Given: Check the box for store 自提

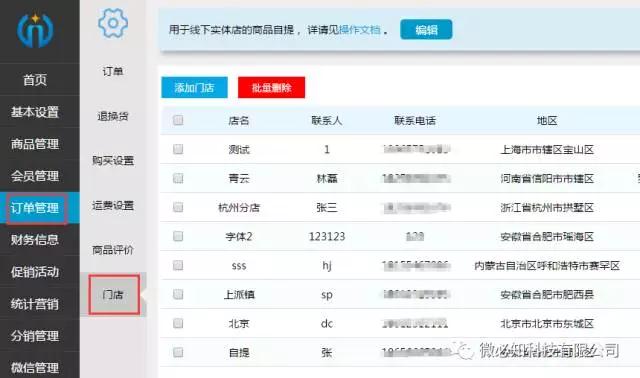Looking at the screenshot, I should pyautogui.click(x=178, y=352).
